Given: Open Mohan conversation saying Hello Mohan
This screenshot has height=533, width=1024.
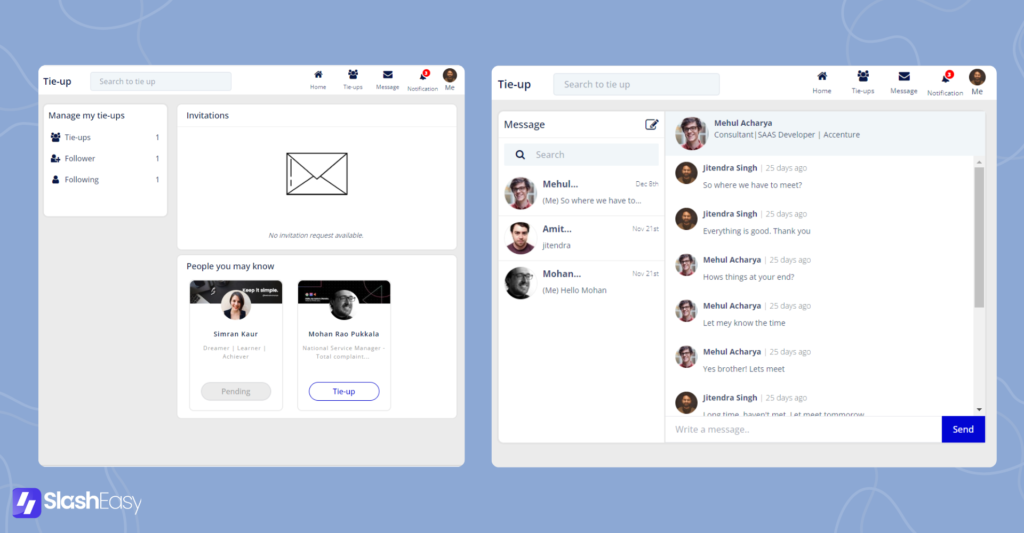Looking at the screenshot, I should coord(581,281).
